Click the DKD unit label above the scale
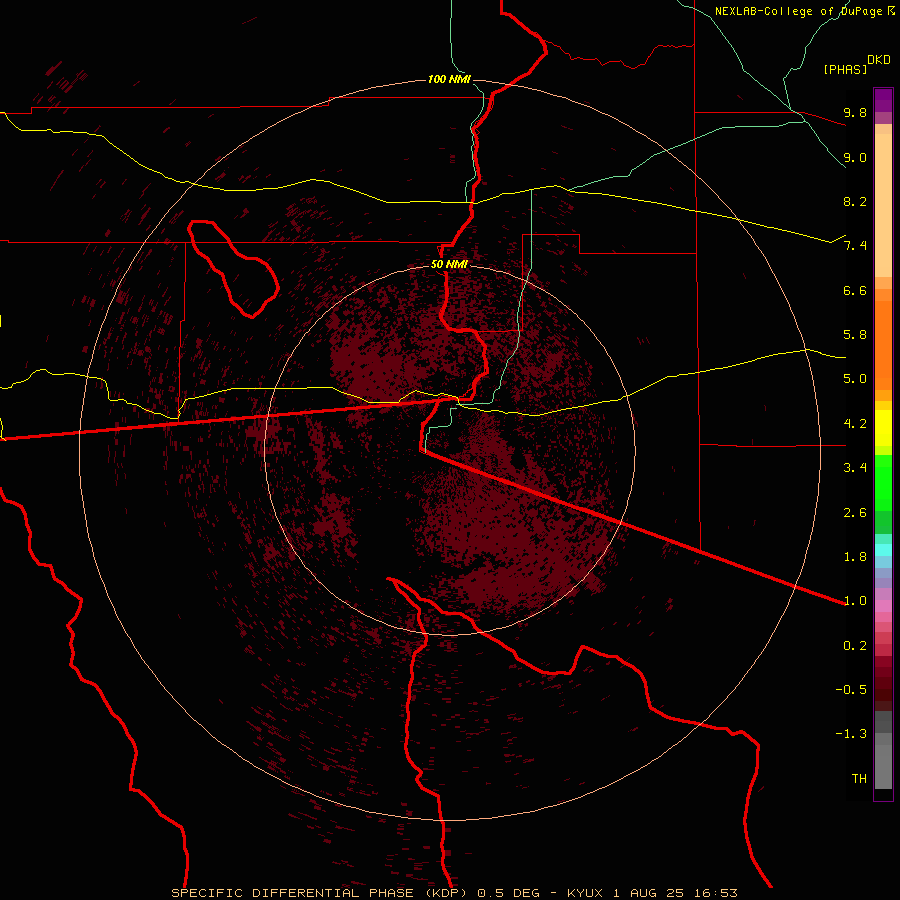Image resolution: width=900 pixels, height=900 pixels. click(x=879, y=60)
